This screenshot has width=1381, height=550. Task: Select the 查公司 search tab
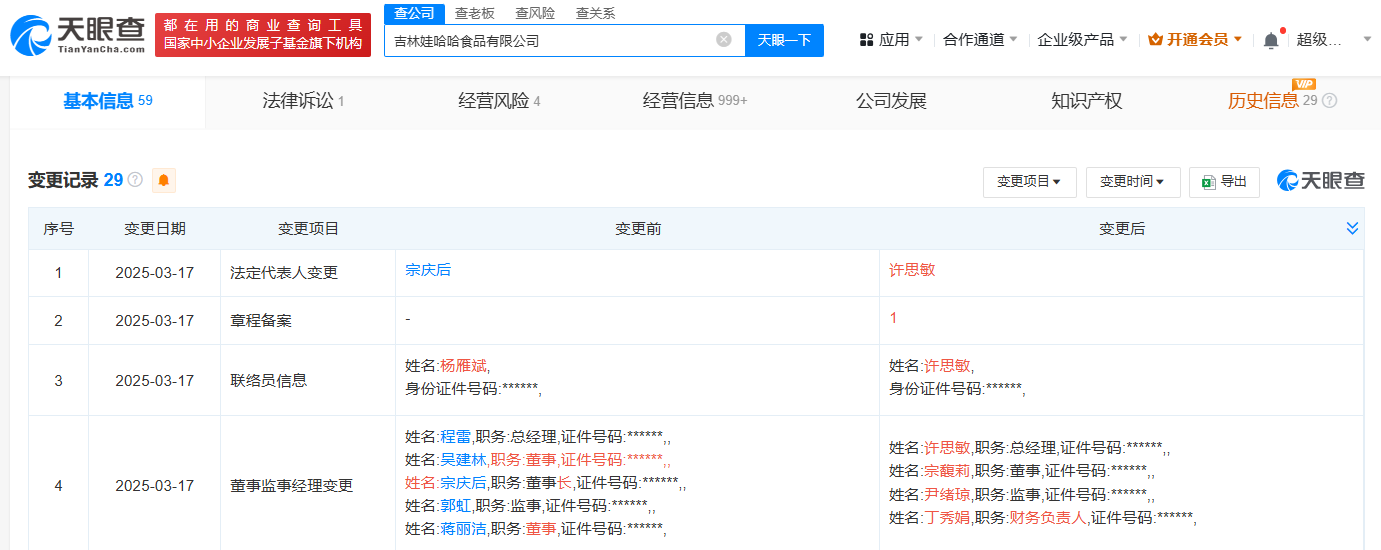click(x=414, y=13)
